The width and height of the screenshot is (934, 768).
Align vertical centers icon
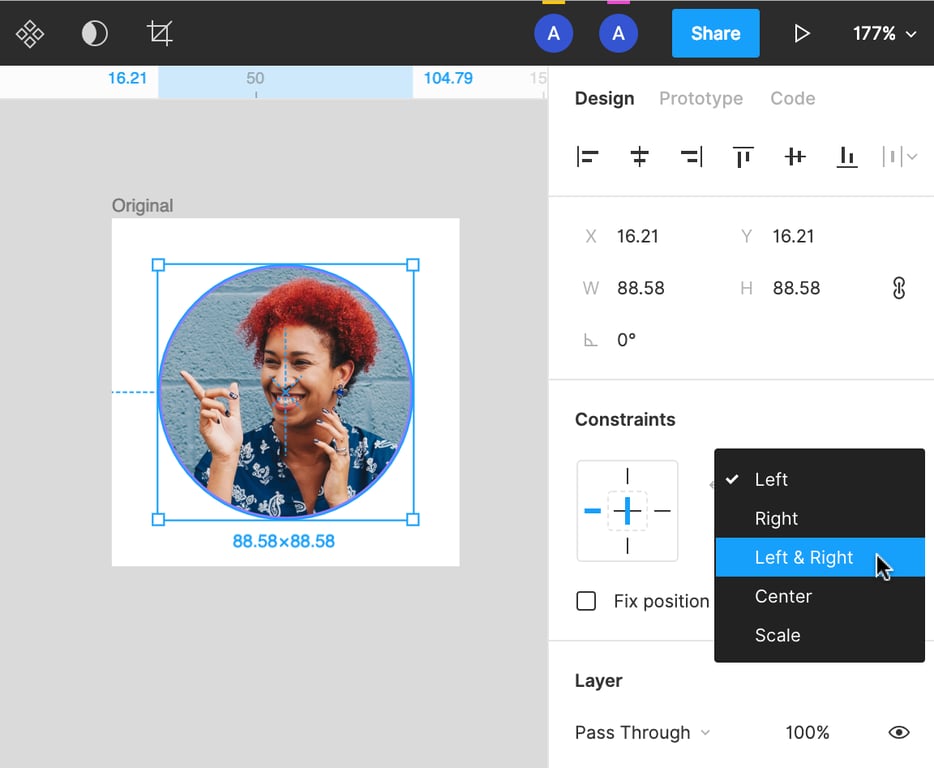point(795,157)
